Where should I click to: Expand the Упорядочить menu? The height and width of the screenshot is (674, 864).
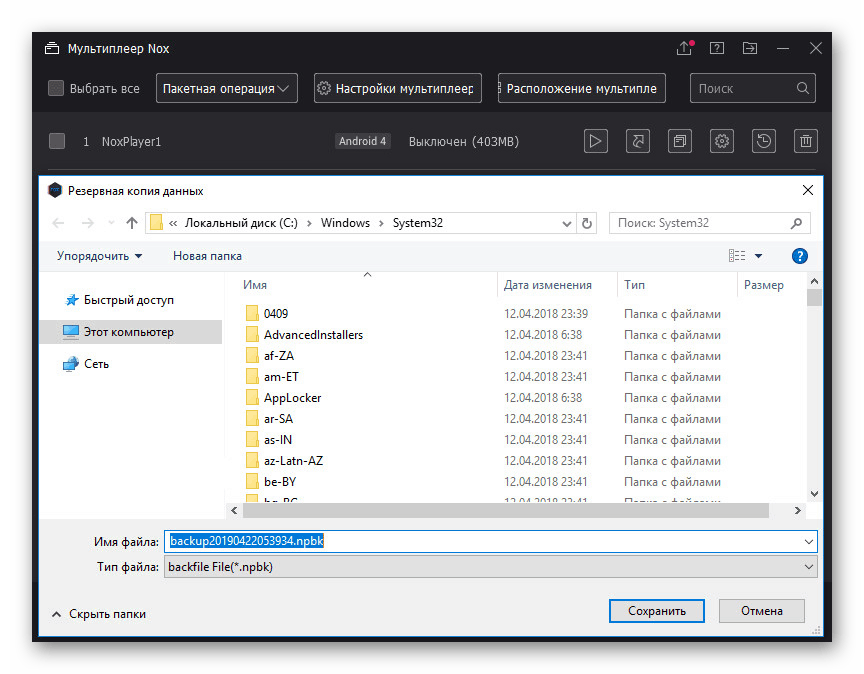click(x=99, y=256)
